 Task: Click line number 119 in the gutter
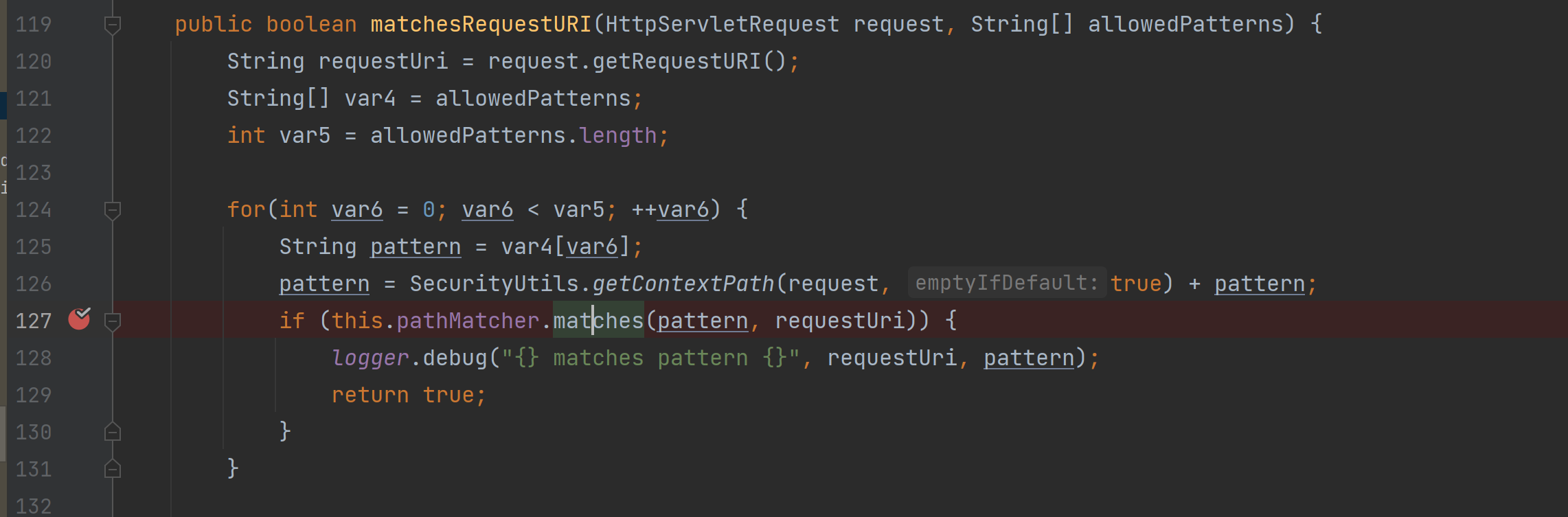click(x=34, y=25)
